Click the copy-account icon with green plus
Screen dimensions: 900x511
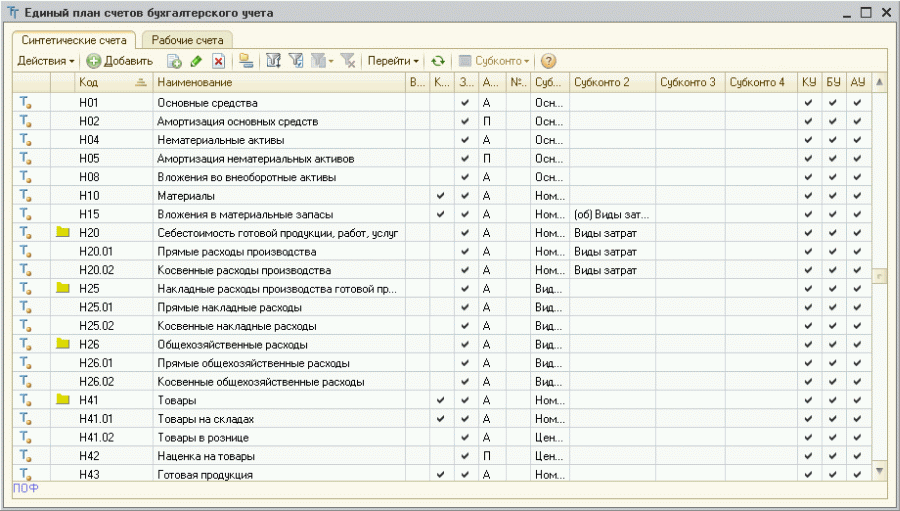tap(174, 61)
